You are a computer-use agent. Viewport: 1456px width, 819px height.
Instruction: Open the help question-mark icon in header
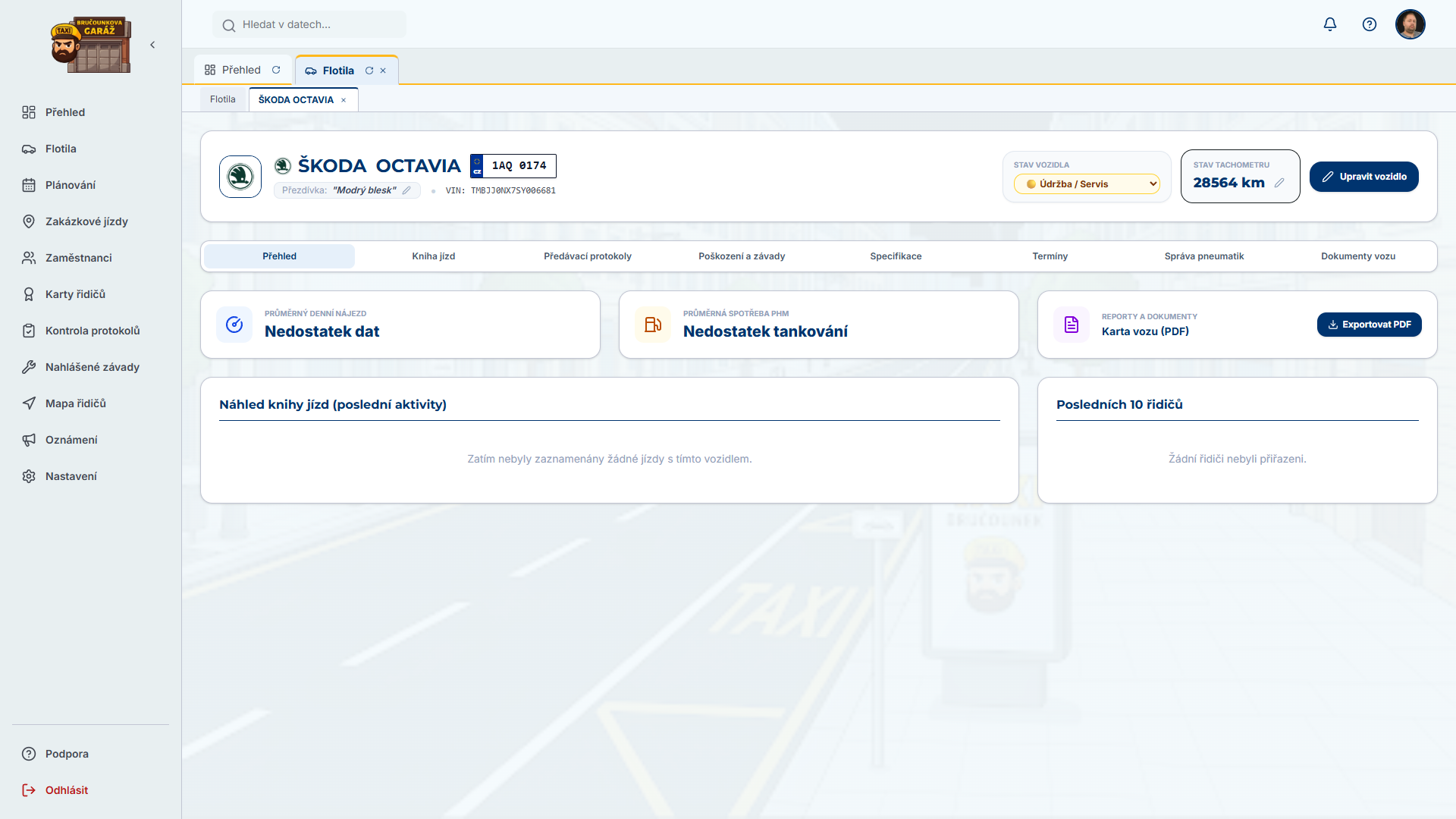pos(1370,24)
